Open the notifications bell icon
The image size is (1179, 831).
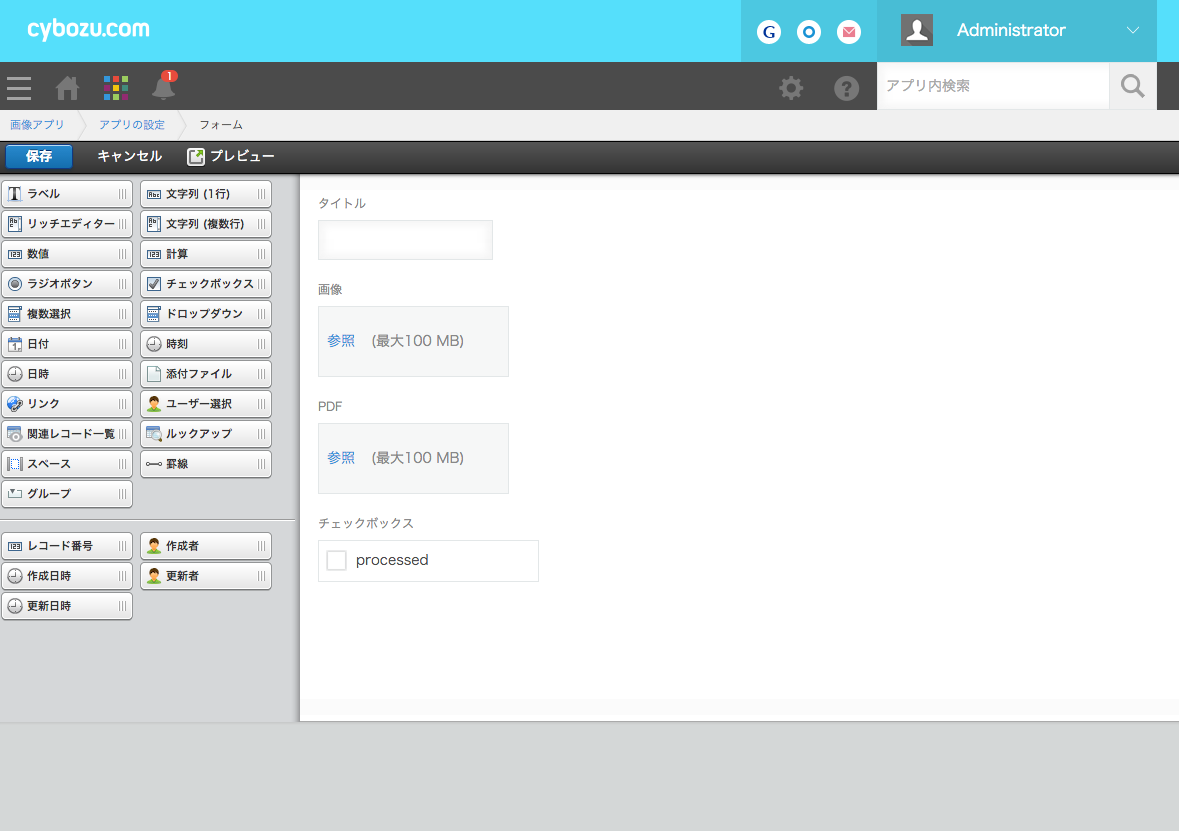pyautogui.click(x=164, y=86)
